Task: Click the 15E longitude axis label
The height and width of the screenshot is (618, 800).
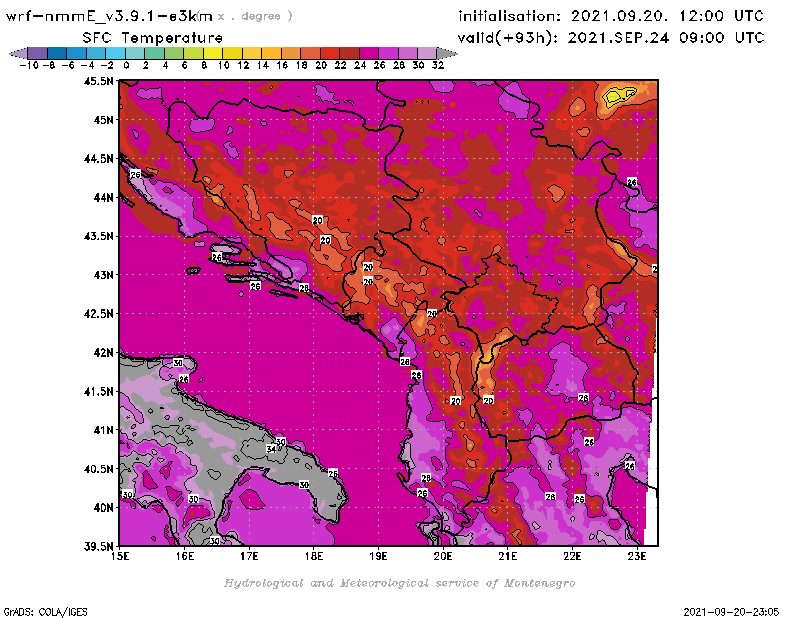Action: coord(120,556)
